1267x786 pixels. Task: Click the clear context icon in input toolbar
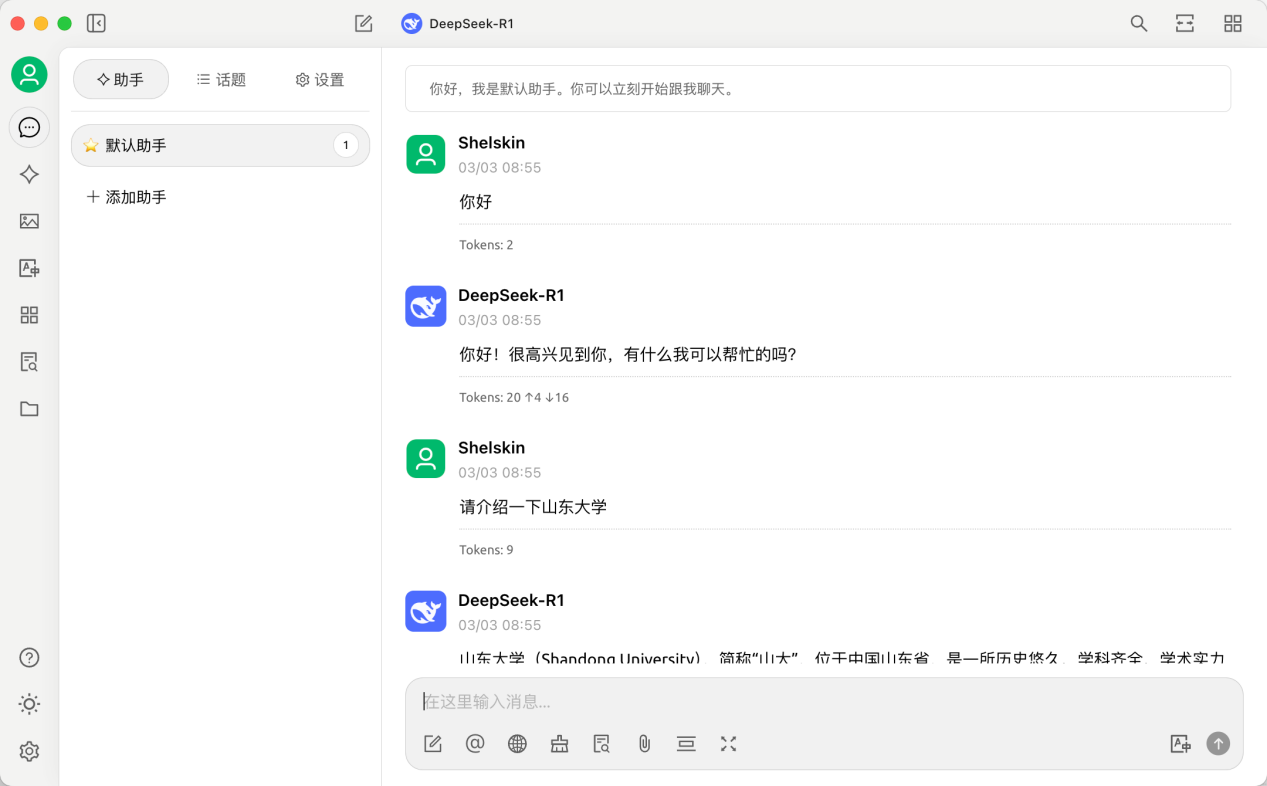pyautogui.click(x=686, y=744)
